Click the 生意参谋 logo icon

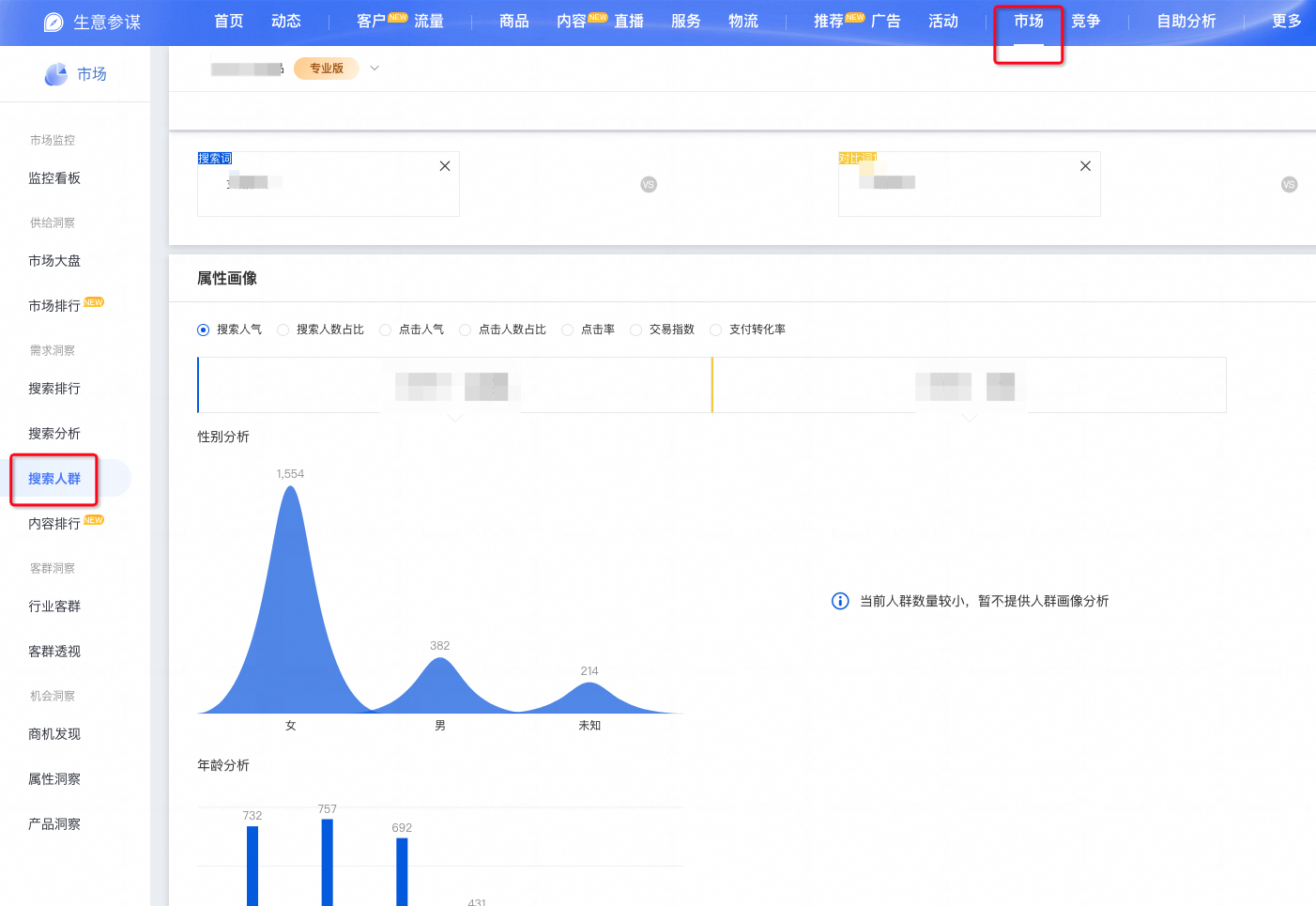coord(54,22)
